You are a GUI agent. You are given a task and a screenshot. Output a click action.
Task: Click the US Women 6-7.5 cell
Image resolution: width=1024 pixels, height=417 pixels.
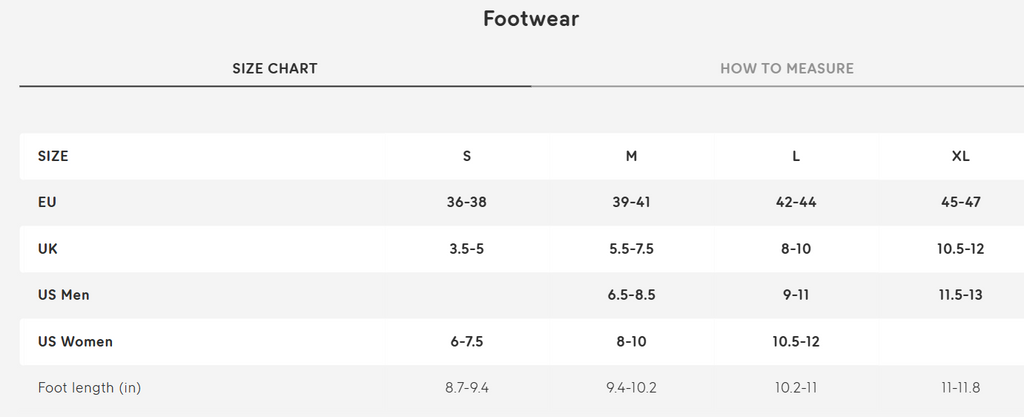(x=467, y=342)
